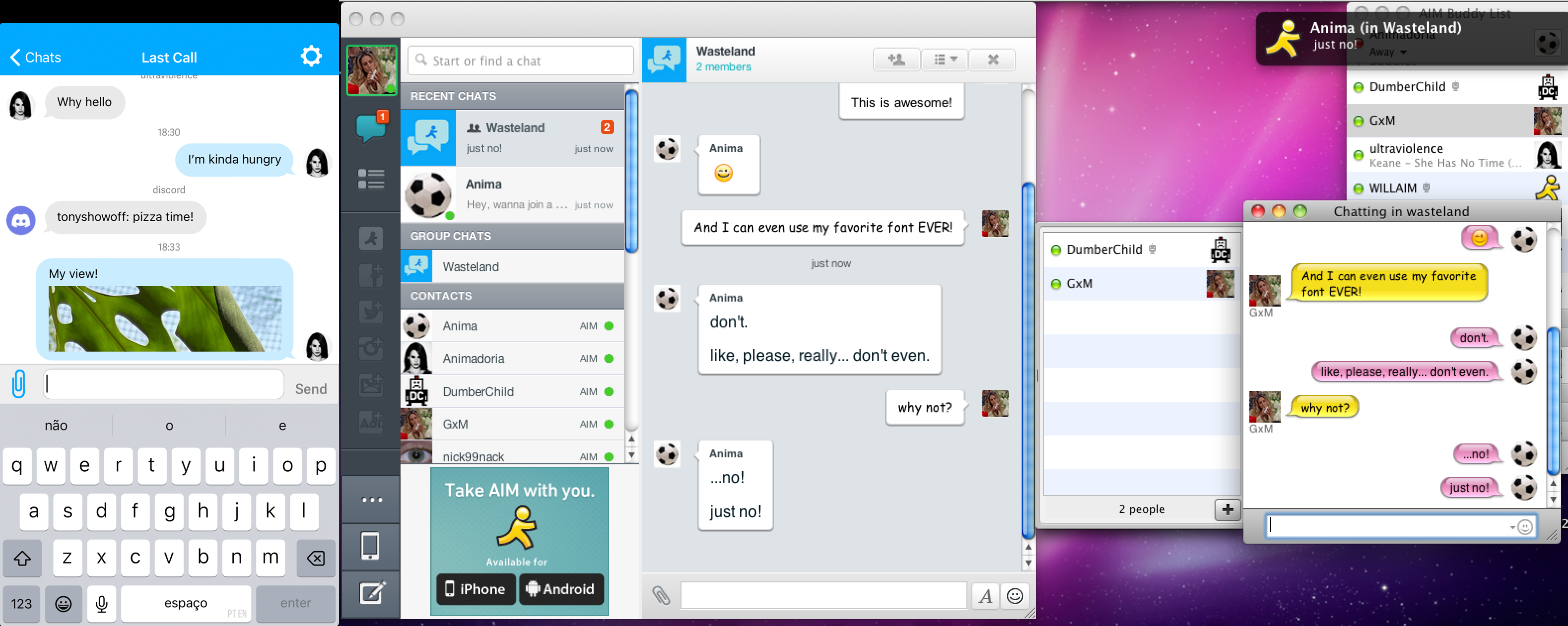Click the iPhone download button

tap(476, 589)
